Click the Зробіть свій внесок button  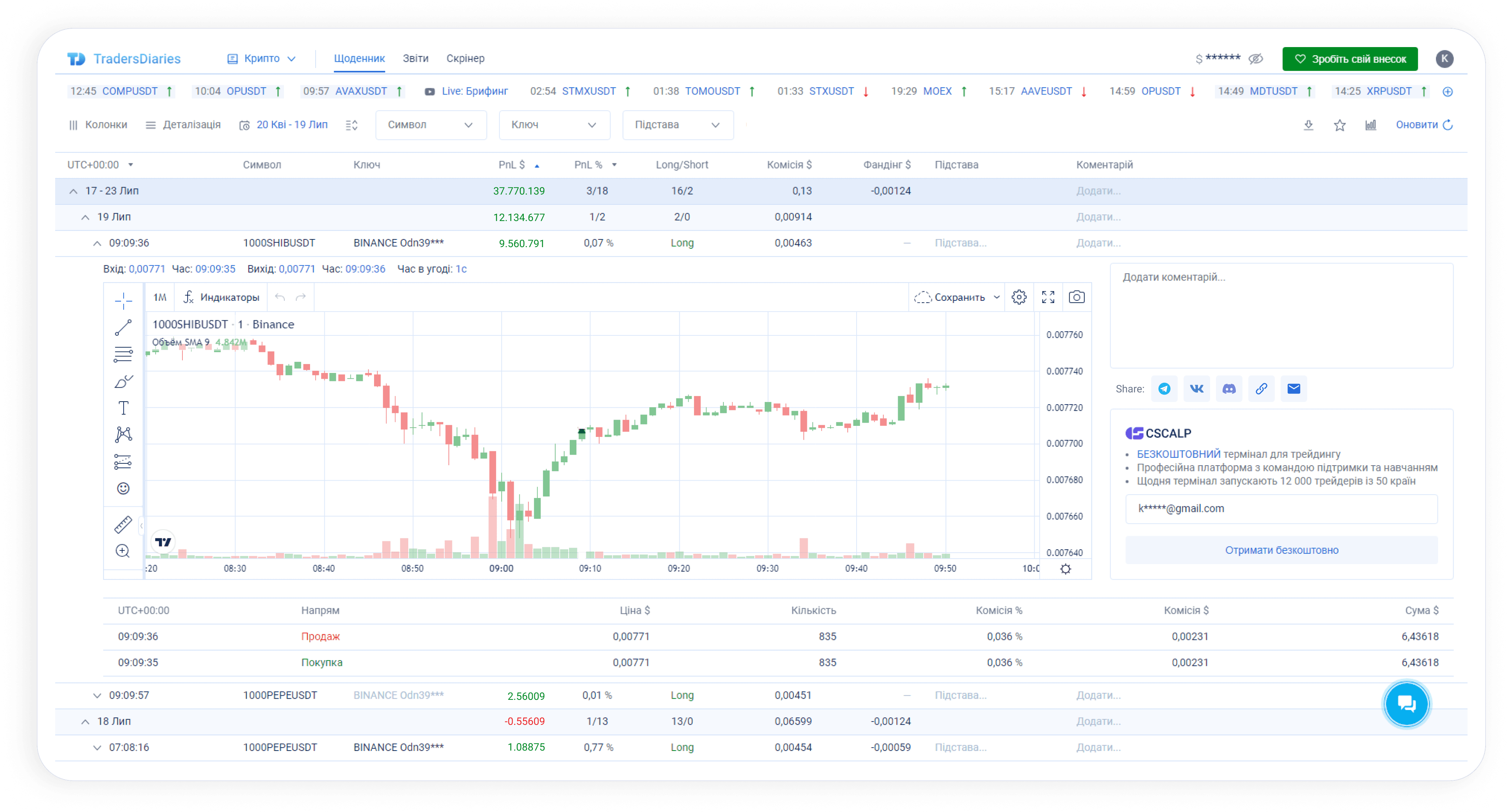click(x=1349, y=58)
